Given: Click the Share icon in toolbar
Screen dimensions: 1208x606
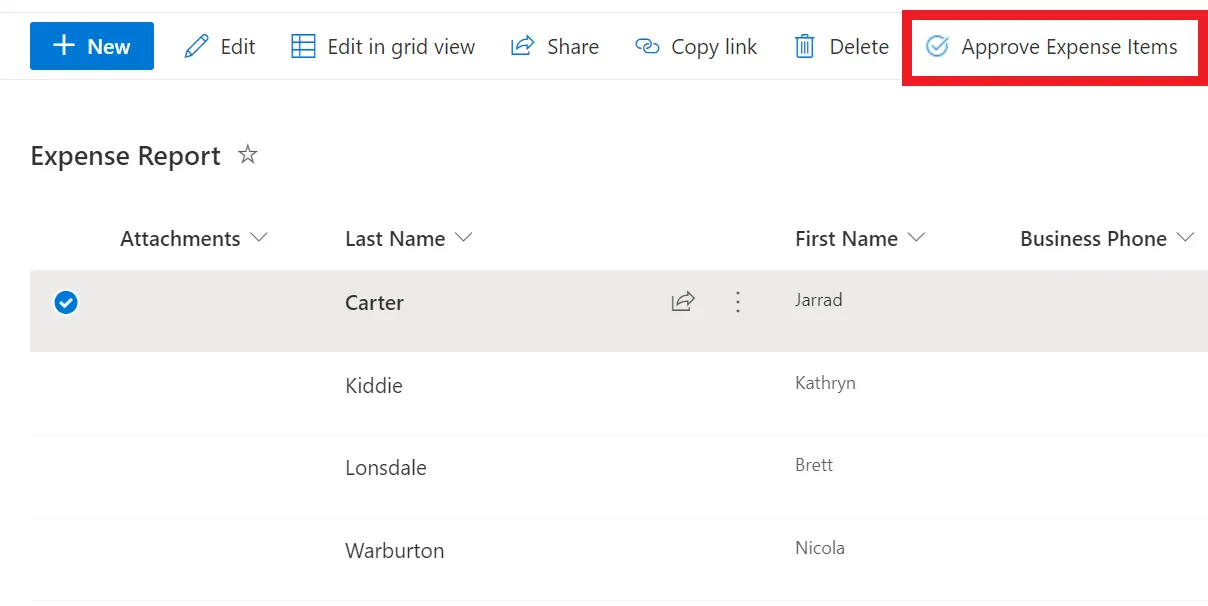Looking at the screenshot, I should [x=523, y=46].
